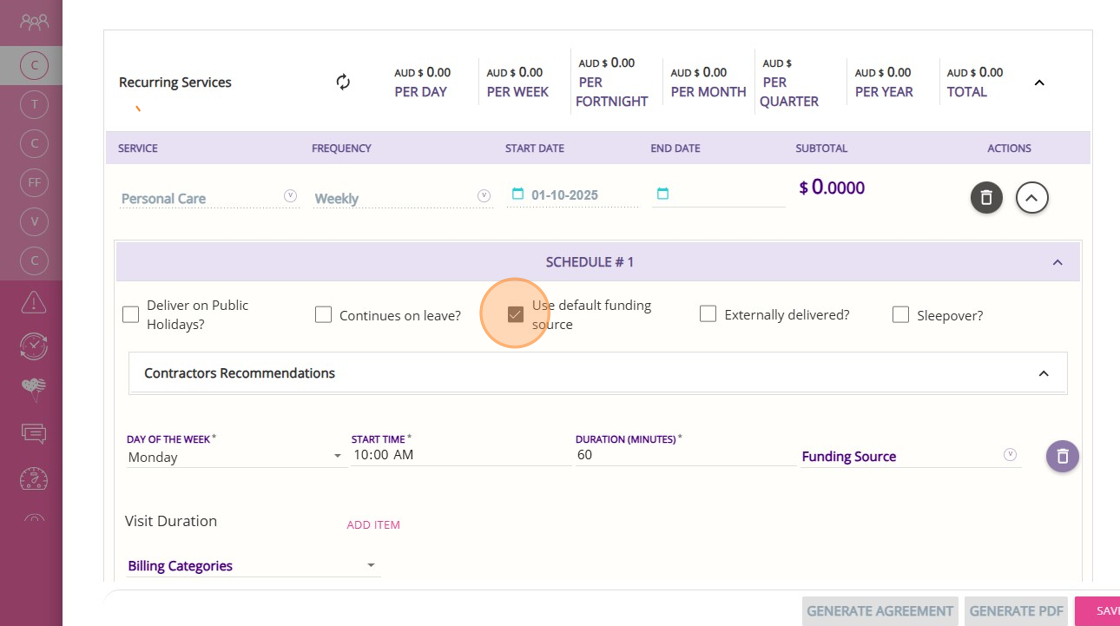This screenshot has height=626, width=1120.
Task: Click the refresh icon beside Recurring Services
Action: 343,82
